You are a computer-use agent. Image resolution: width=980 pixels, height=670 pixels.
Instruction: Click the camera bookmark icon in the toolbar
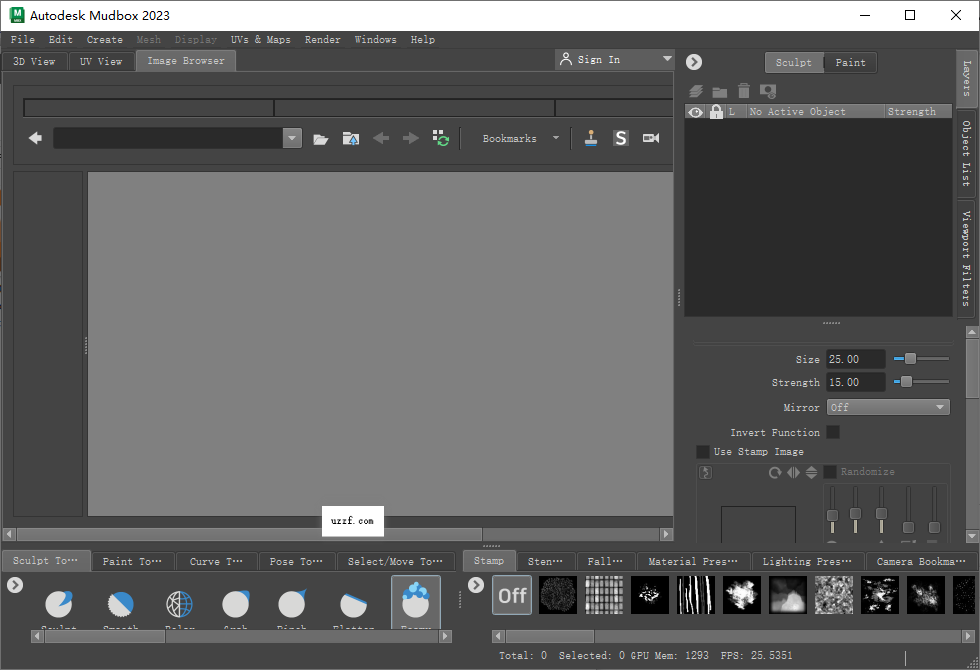(651, 138)
